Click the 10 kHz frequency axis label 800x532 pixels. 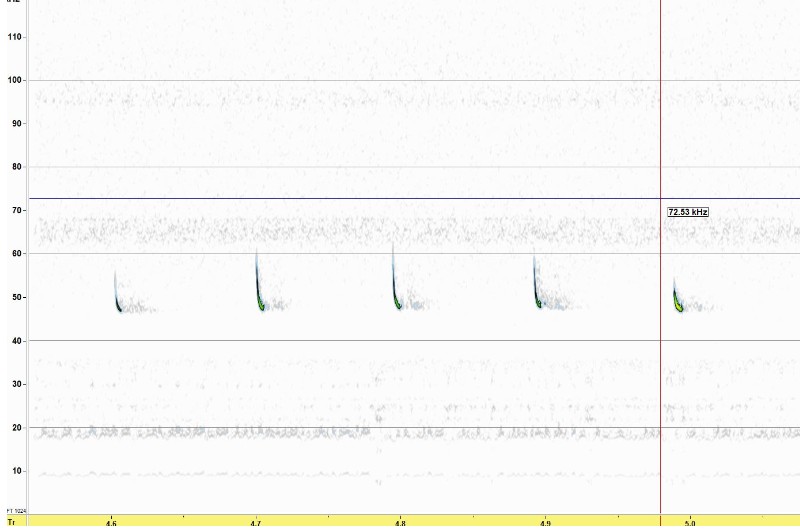pyautogui.click(x=16, y=471)
